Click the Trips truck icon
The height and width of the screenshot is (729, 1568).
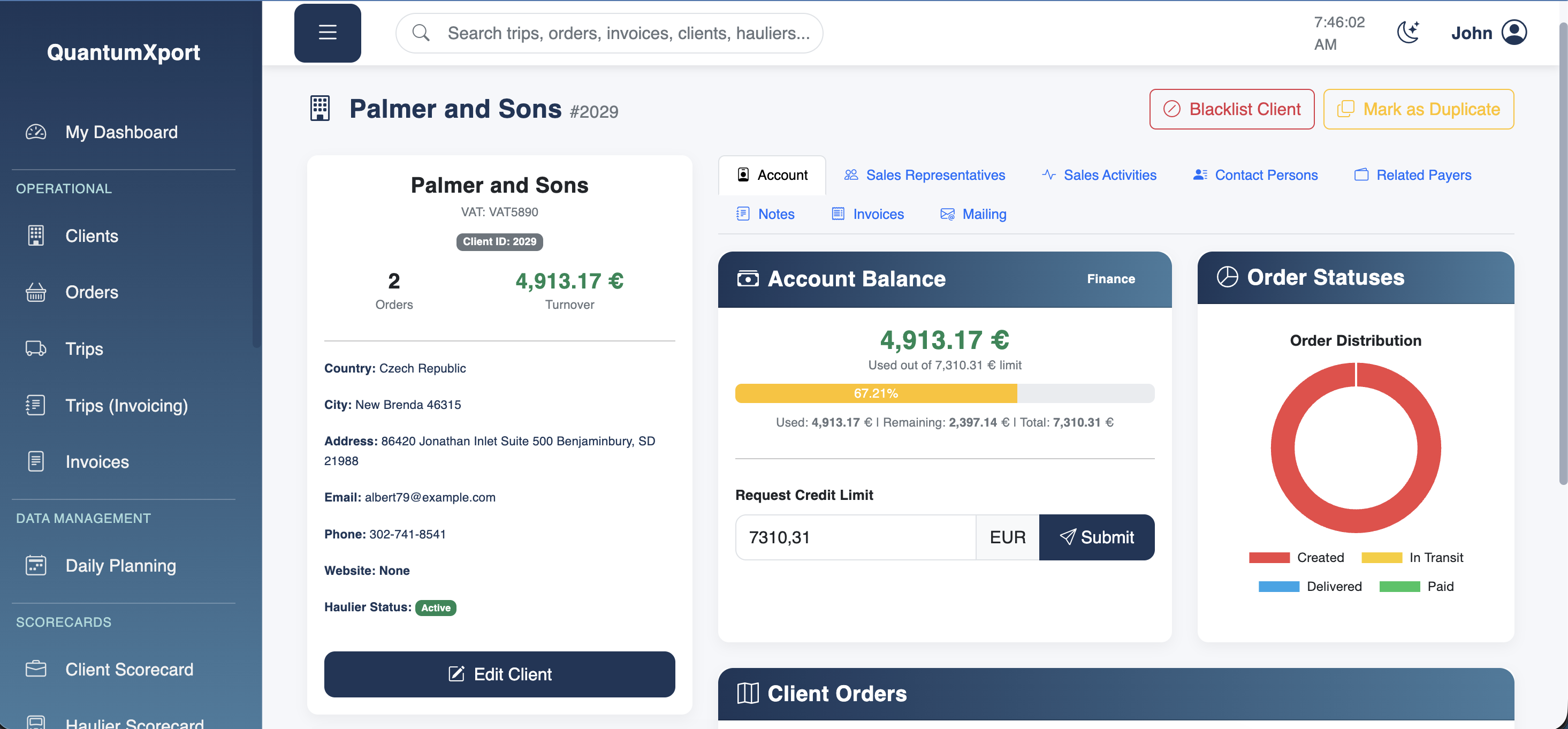click(x=36, y=348)
